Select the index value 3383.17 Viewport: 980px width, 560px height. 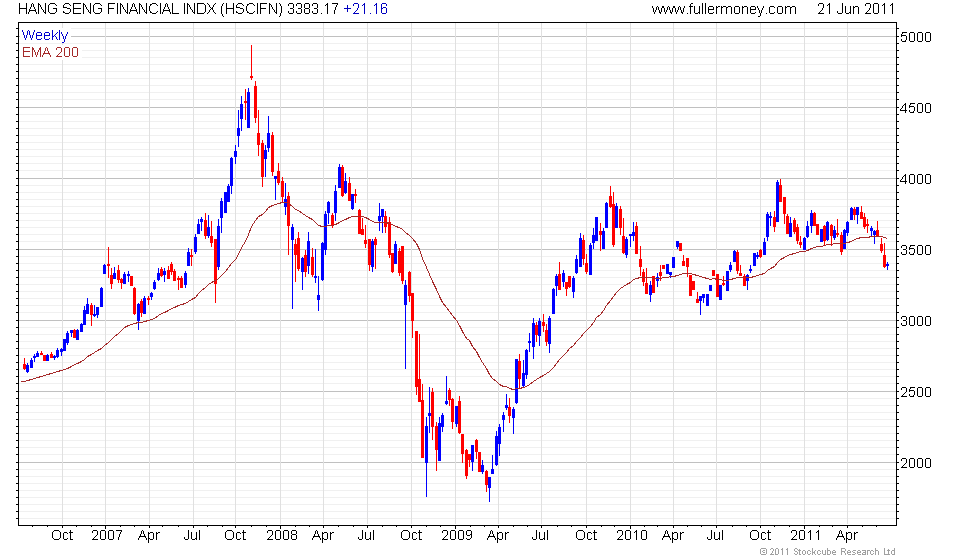(x=312, y=9)
